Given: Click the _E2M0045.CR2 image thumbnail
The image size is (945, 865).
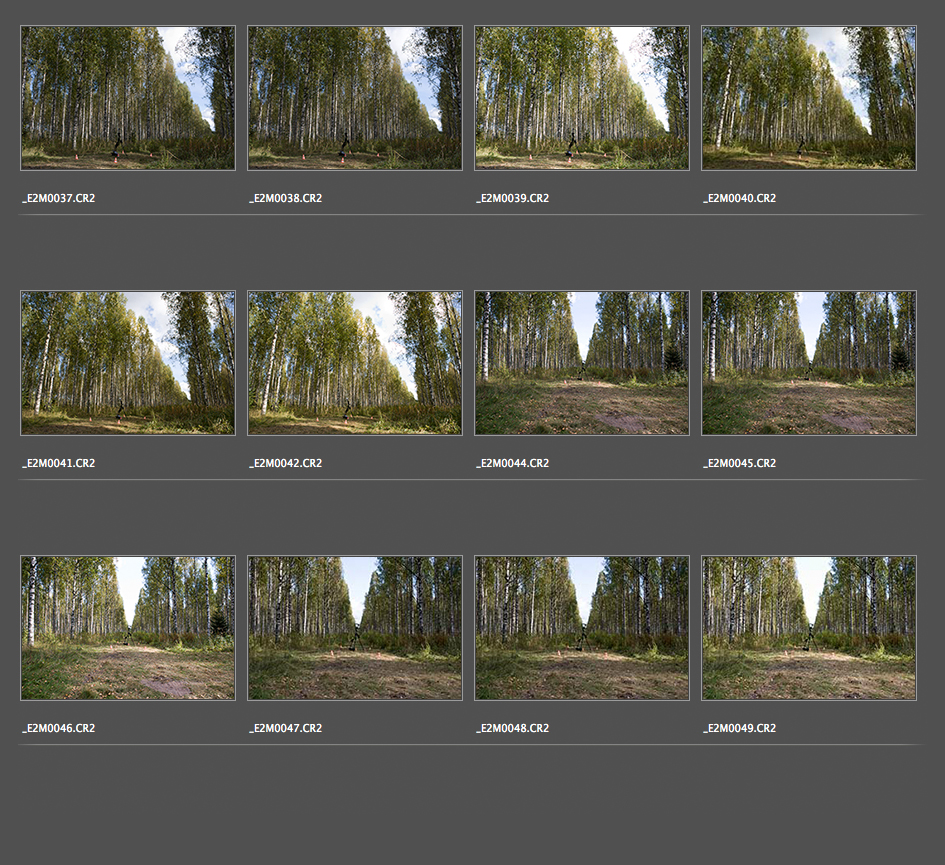Looking at the screenshot, I should [809, 363].
